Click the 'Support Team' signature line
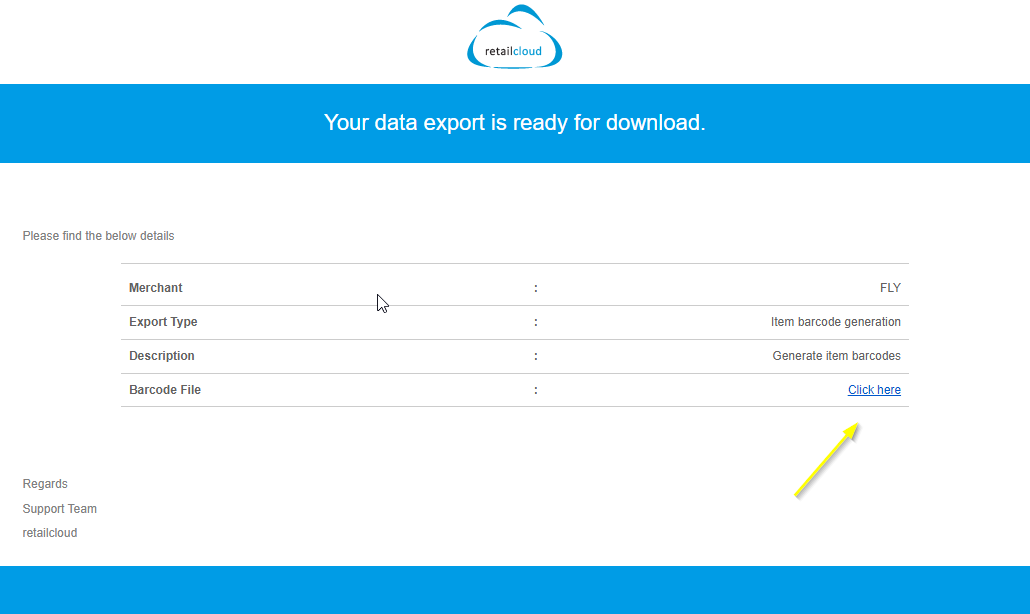This screenshot has width=1030, height=614. click(x=59, y=509)
